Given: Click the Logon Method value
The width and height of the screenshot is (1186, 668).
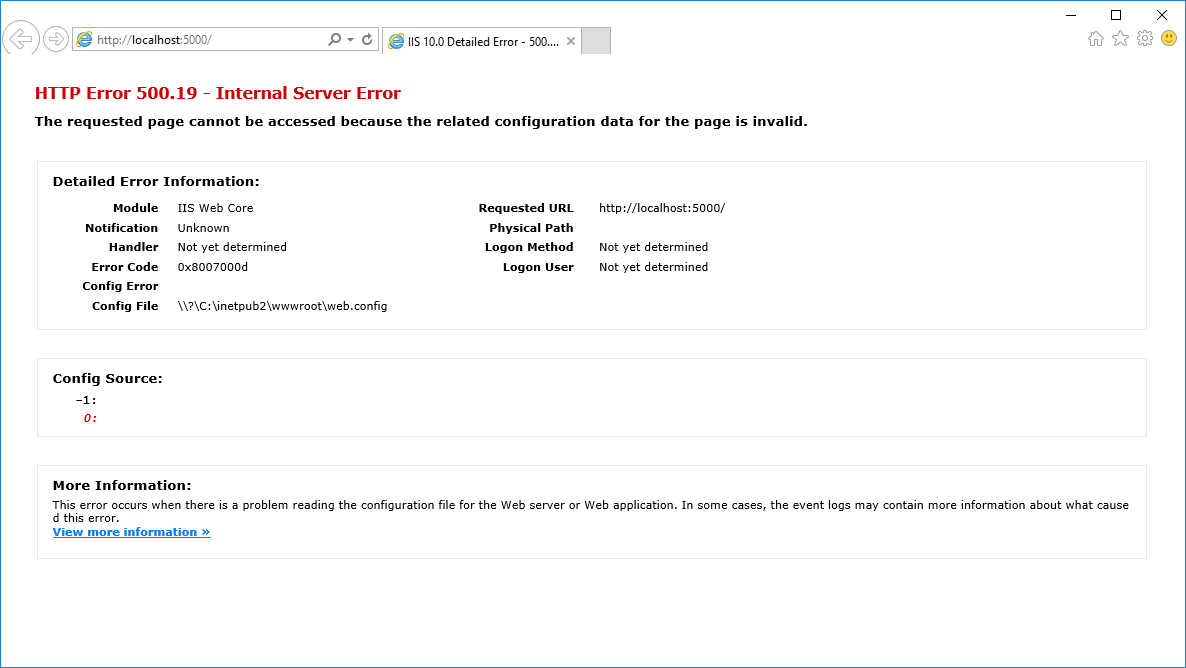Looking at the screenshot, I should click(x=654, y=247).
